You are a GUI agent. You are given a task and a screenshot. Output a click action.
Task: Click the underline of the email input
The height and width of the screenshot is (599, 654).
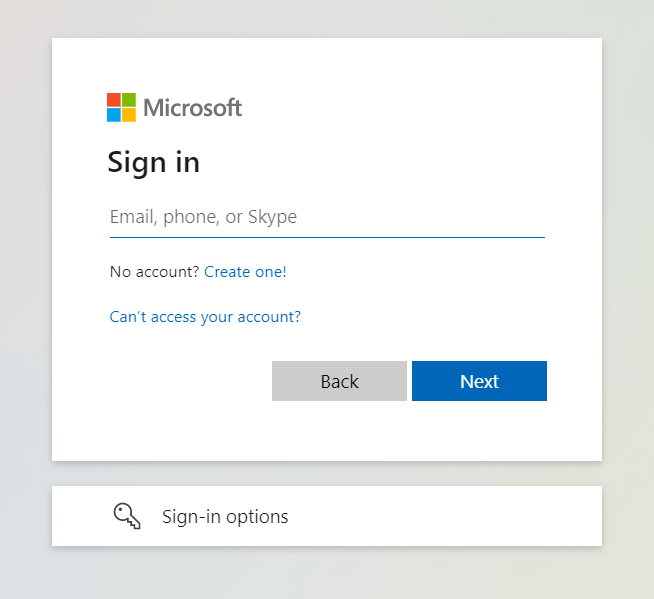click(326, 237)
